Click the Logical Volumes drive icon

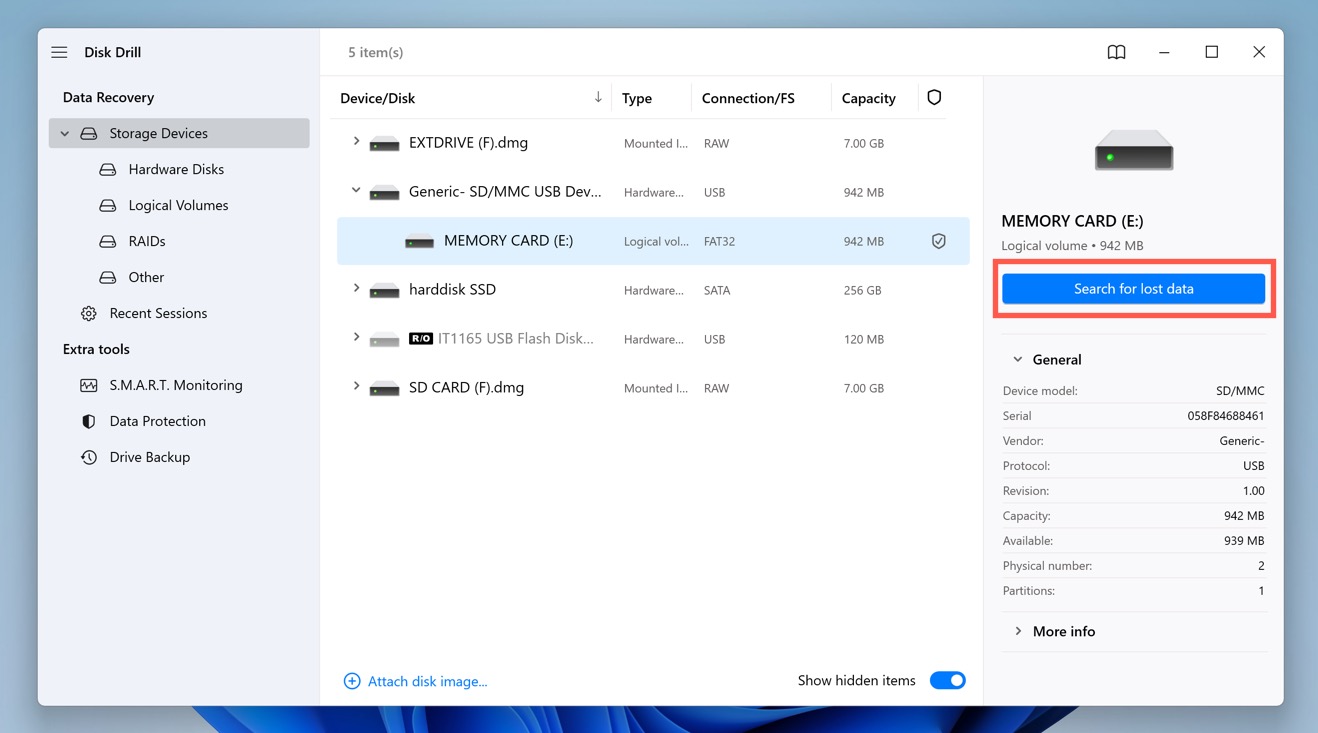108,206
